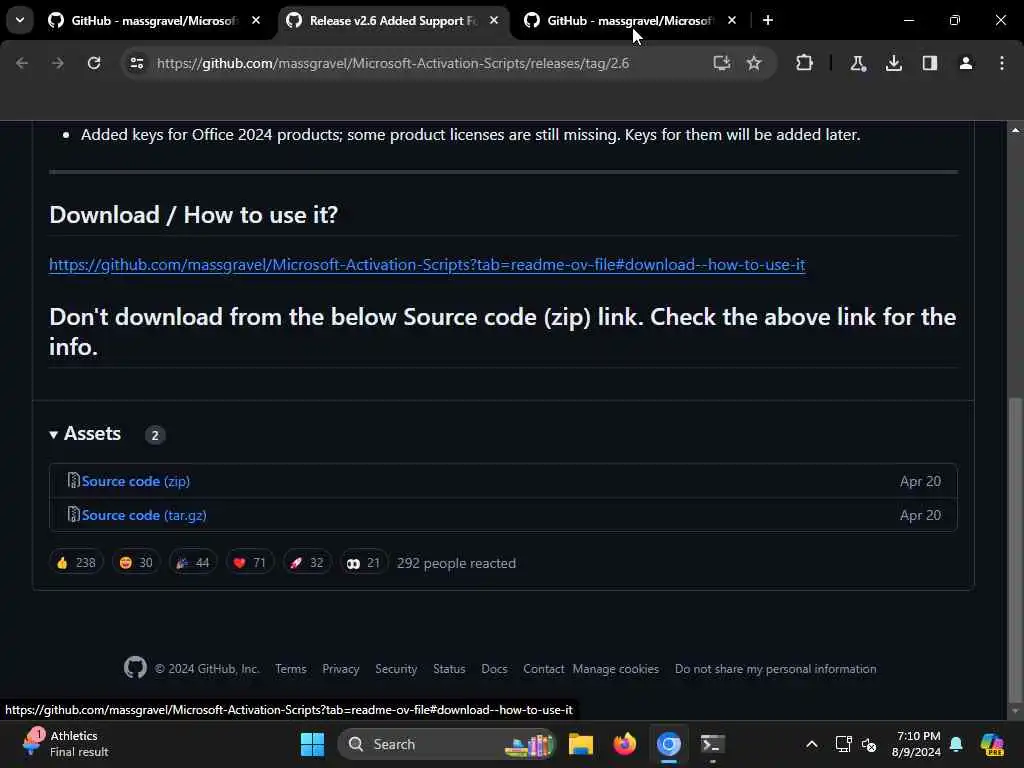The height and width of the screenshot is (768, 1024).
Task: Go back to the previous page
Action: (x=22, y=63)
